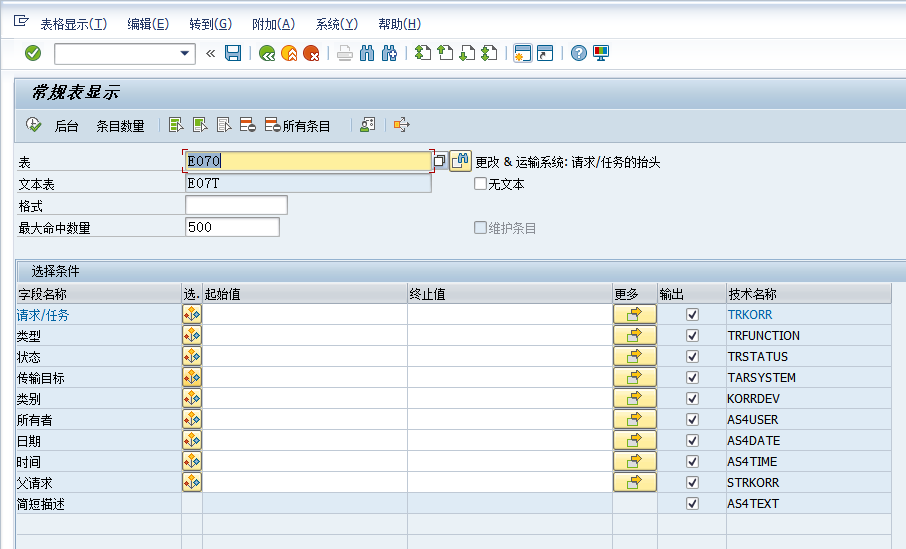Open 转到(G) menu
The height and width of the screenshot is (549, 906).
[x=210, y=24]
